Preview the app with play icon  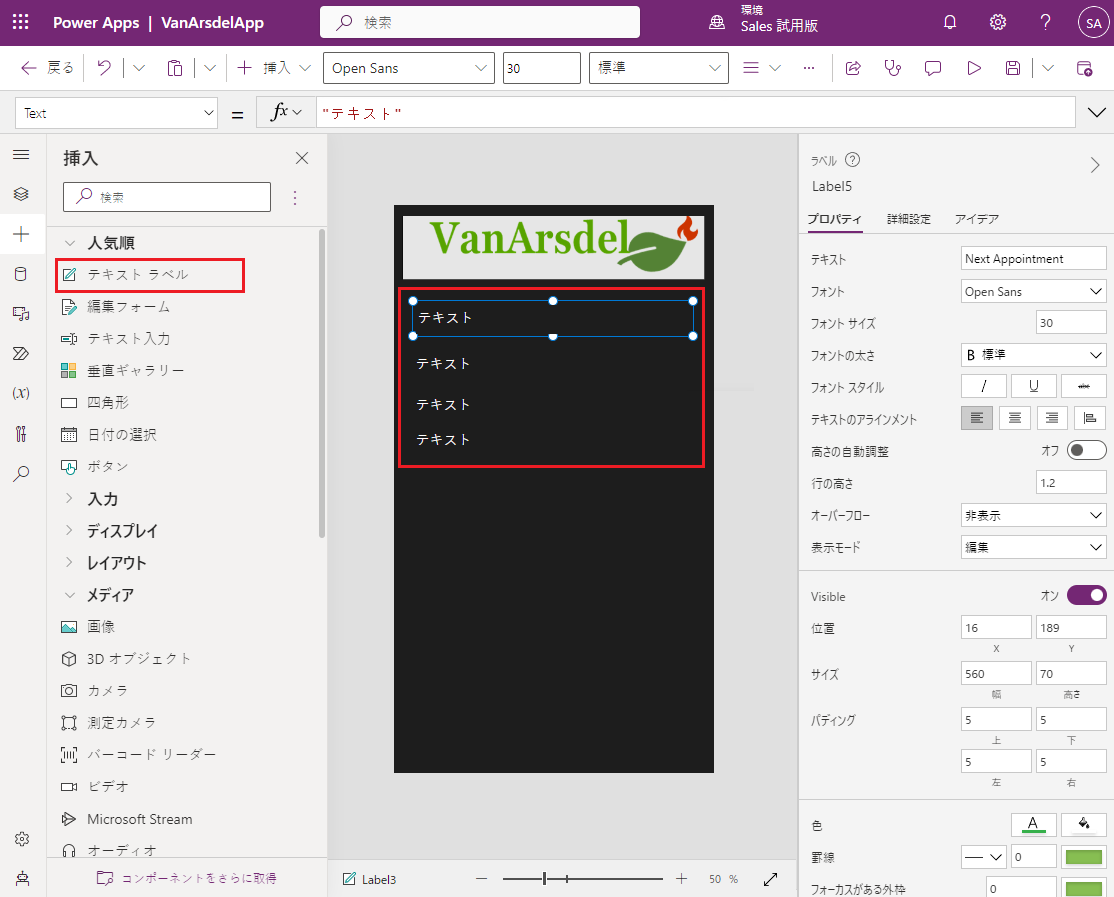click(974, 68)
